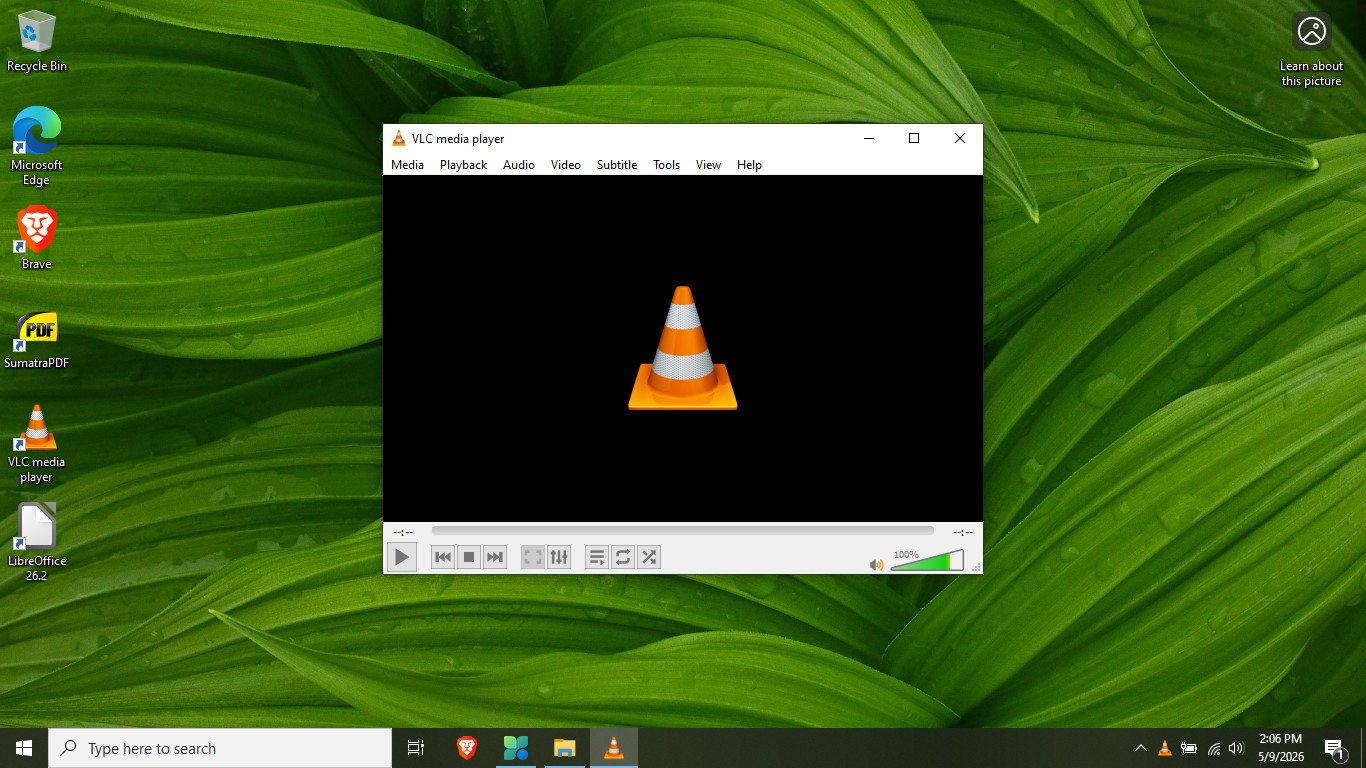Stop playback with the stop button
Viewport: 1366px width, 768px height.
click(469, 557)
